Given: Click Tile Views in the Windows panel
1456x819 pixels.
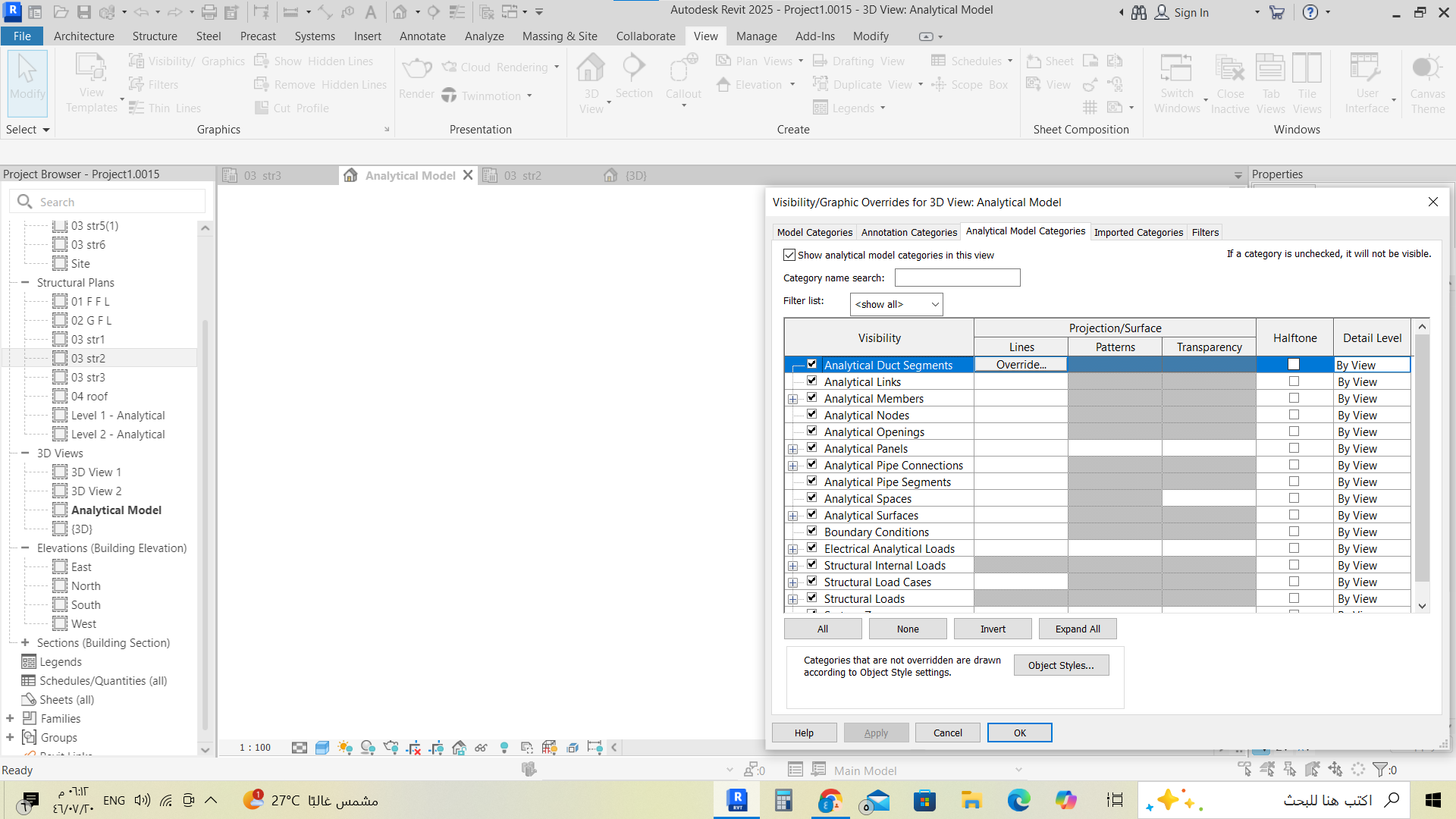Looking at the screenshot, I should click(1307, 83).
